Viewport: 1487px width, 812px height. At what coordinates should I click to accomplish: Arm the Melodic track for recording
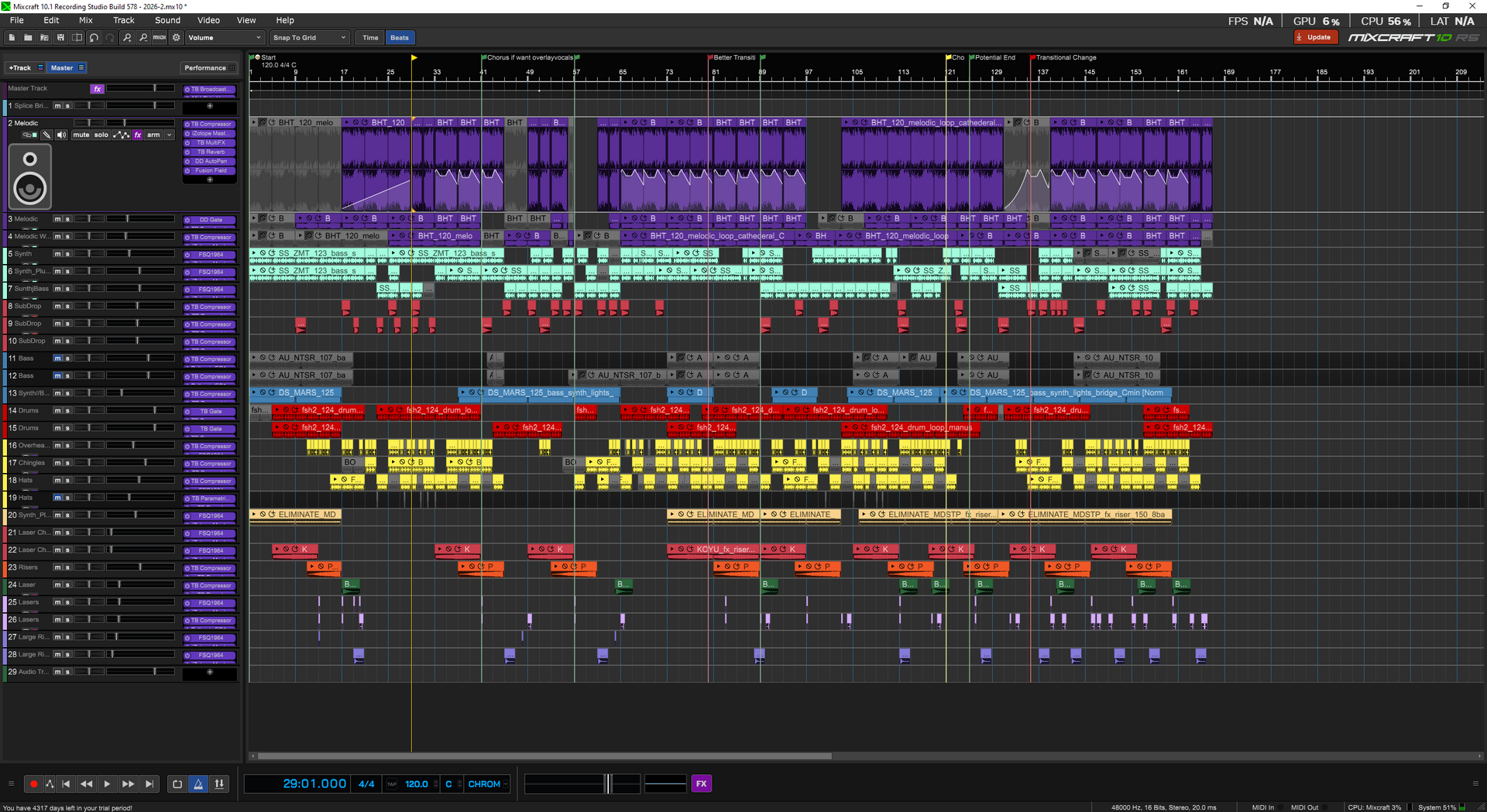[x=153, y=135]
